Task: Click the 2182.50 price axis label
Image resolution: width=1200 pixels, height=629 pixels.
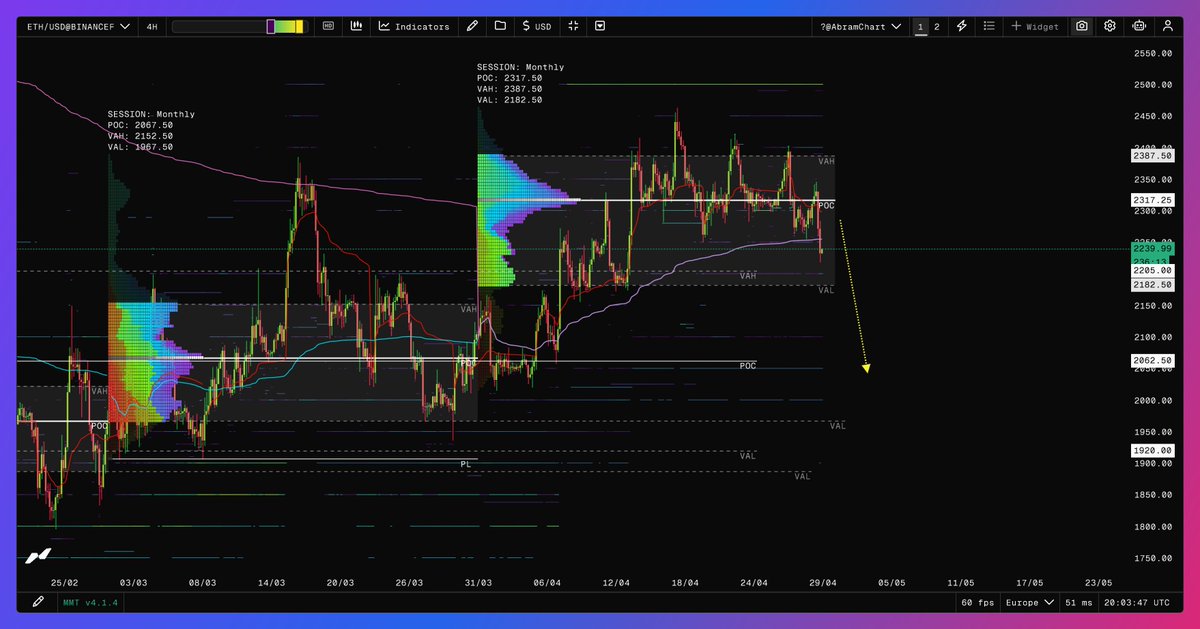Action: coord(1151,285)
